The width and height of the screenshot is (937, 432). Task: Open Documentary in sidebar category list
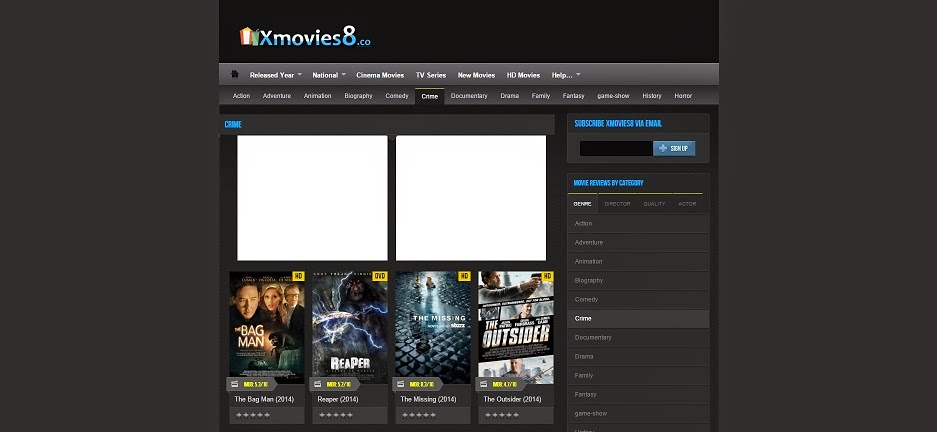click(x=638, y=338)
